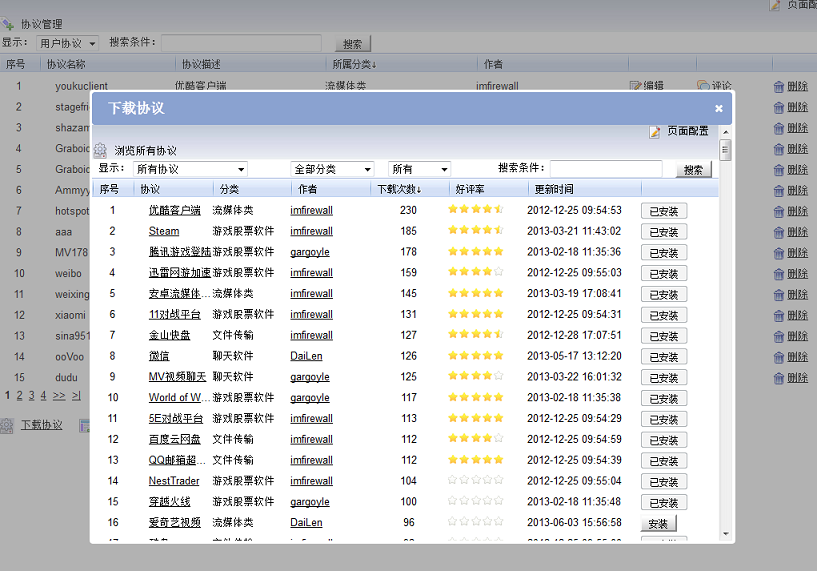Image resolution: width=817 pixels, height=571 pixels.
Task: Sort by the 下载次数 column header
Action: pyautogui.click(x=398, y=189)
